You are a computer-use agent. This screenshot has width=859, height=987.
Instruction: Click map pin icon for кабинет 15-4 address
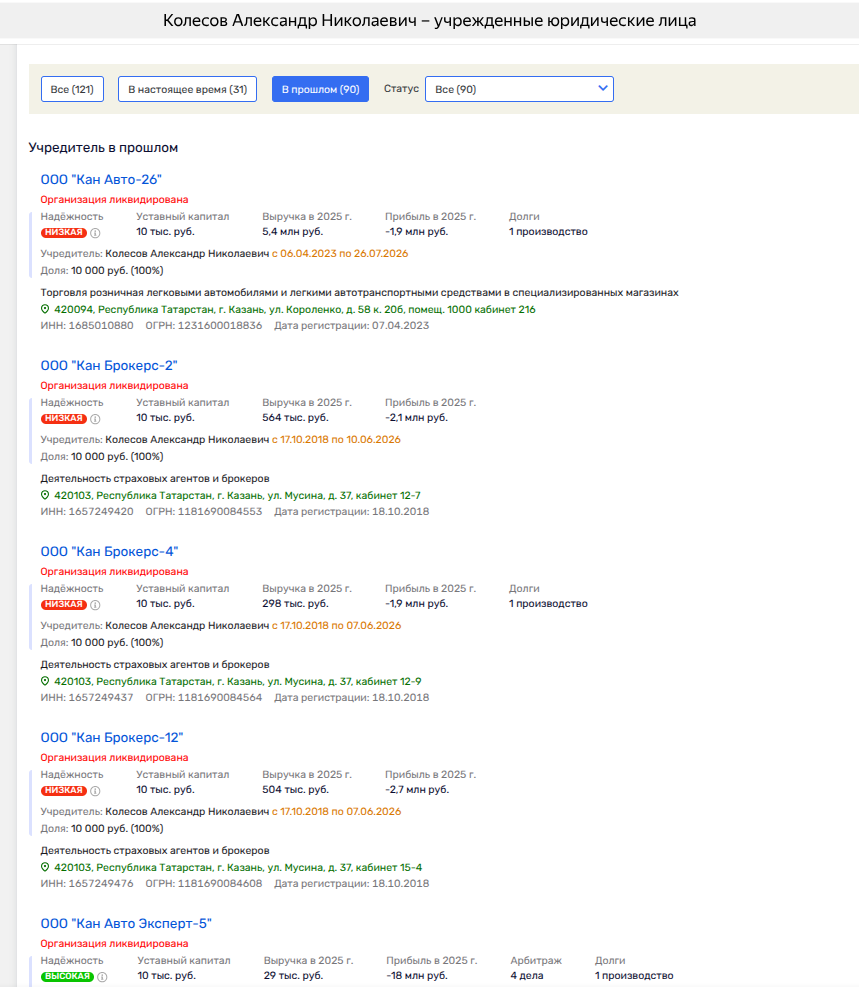click(x=45, y=867)
